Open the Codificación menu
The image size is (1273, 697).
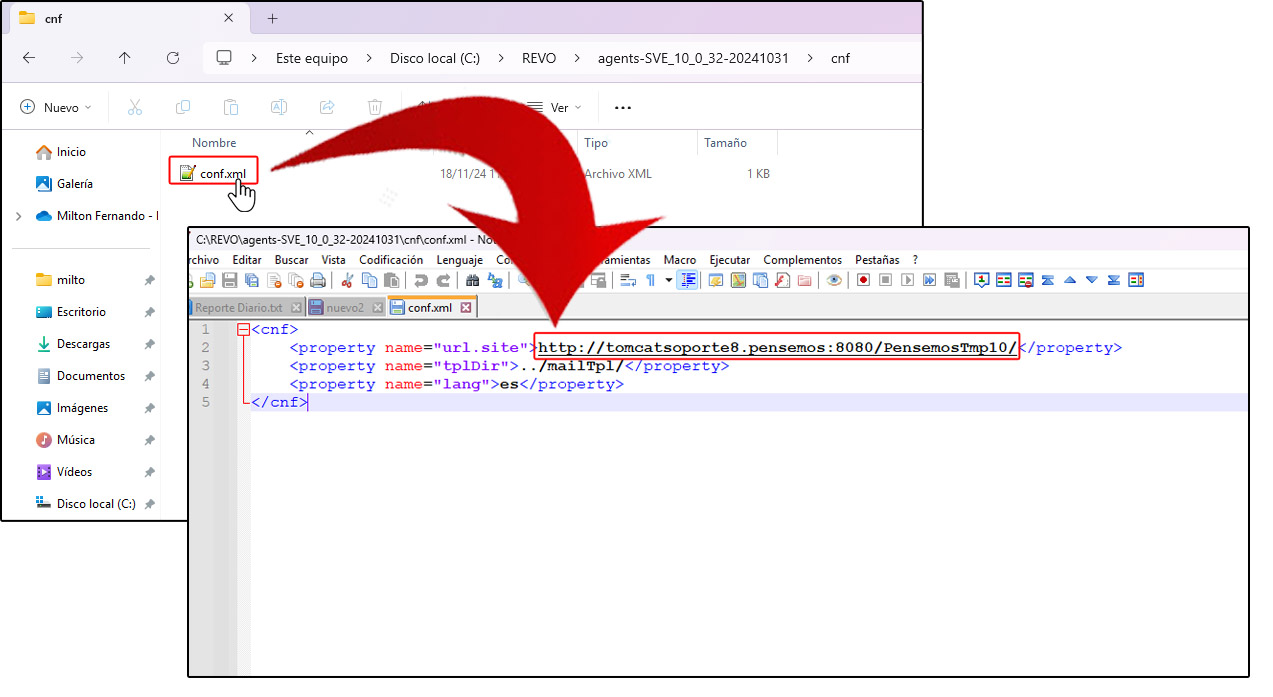pyautogui.click(x=391, y=260)
